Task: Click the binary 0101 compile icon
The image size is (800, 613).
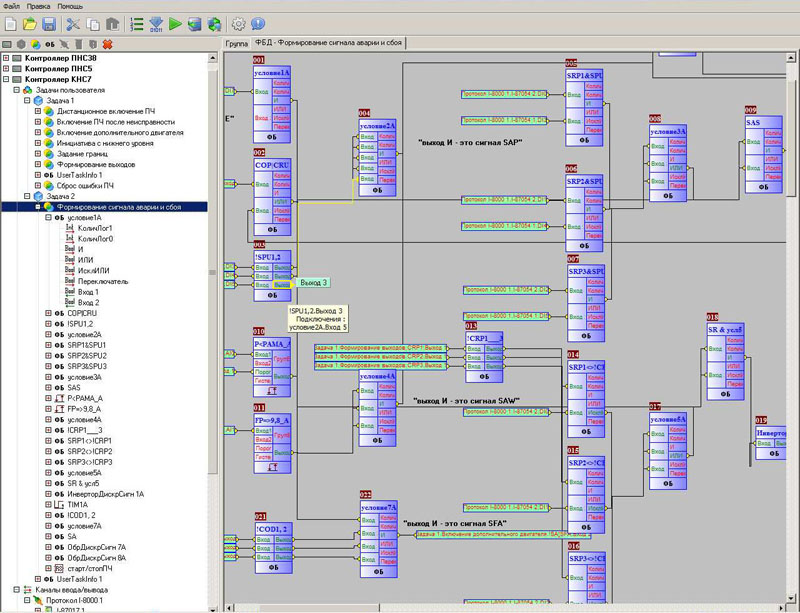Action: pyautogui.click(x=156, y=24)
